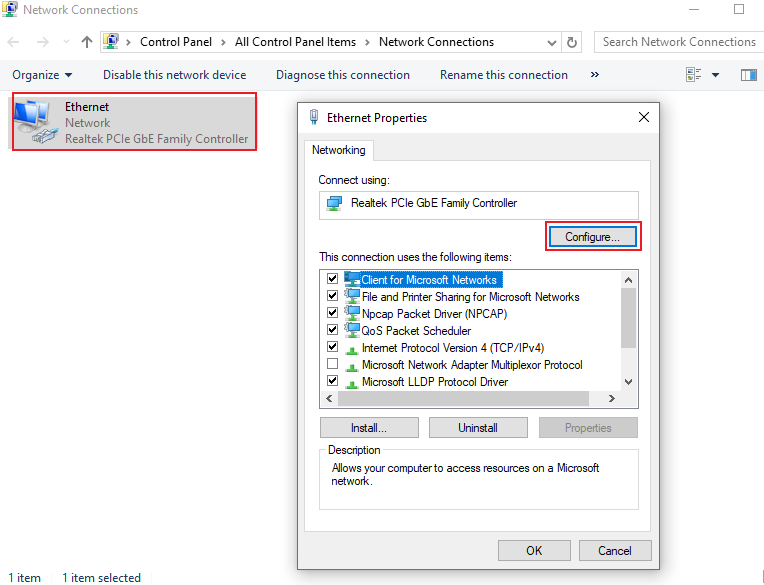Select File and Printer Sharing for Microsoft Networks

click(470, 297)
